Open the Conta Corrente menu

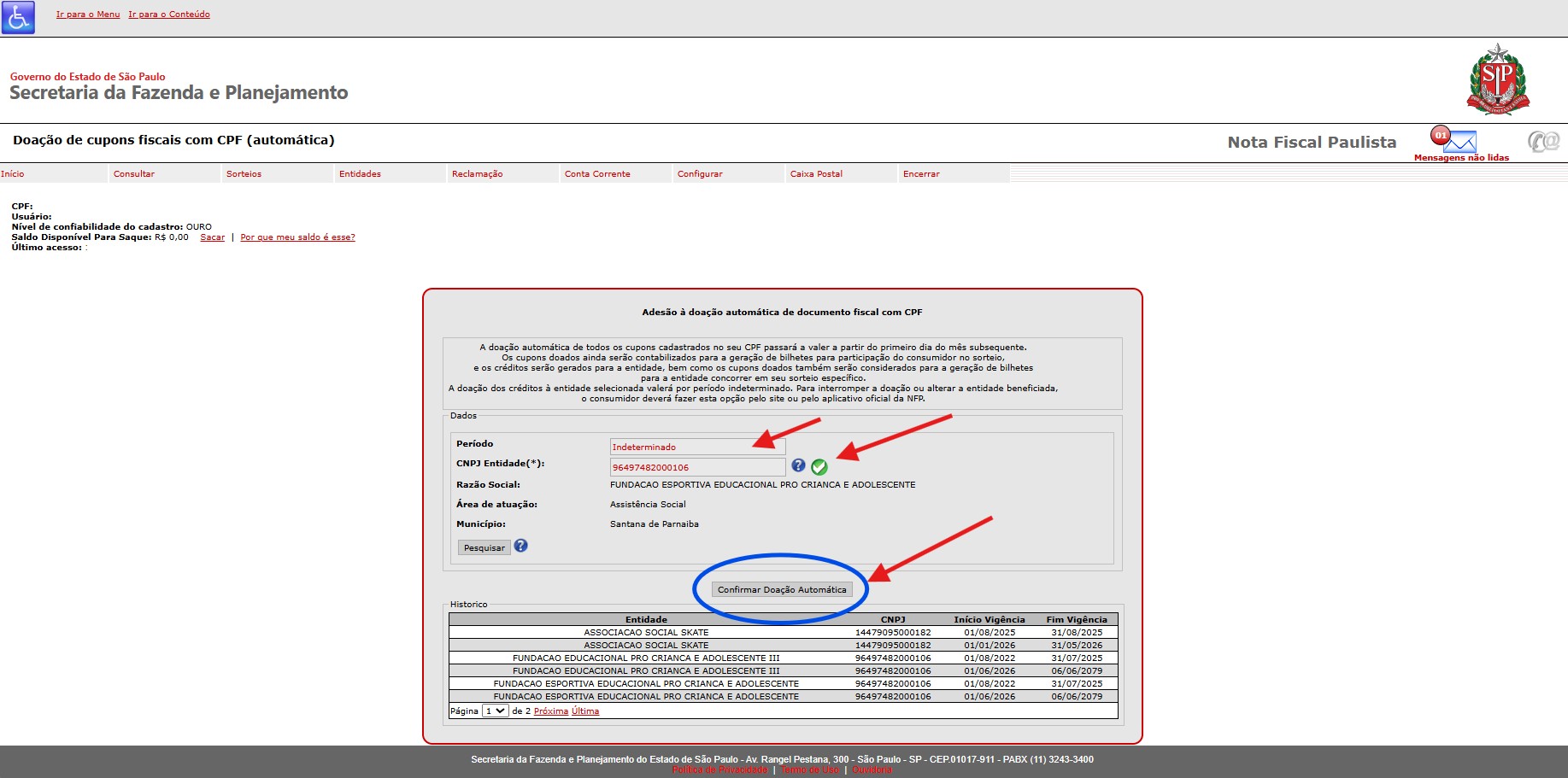point(597,174)
